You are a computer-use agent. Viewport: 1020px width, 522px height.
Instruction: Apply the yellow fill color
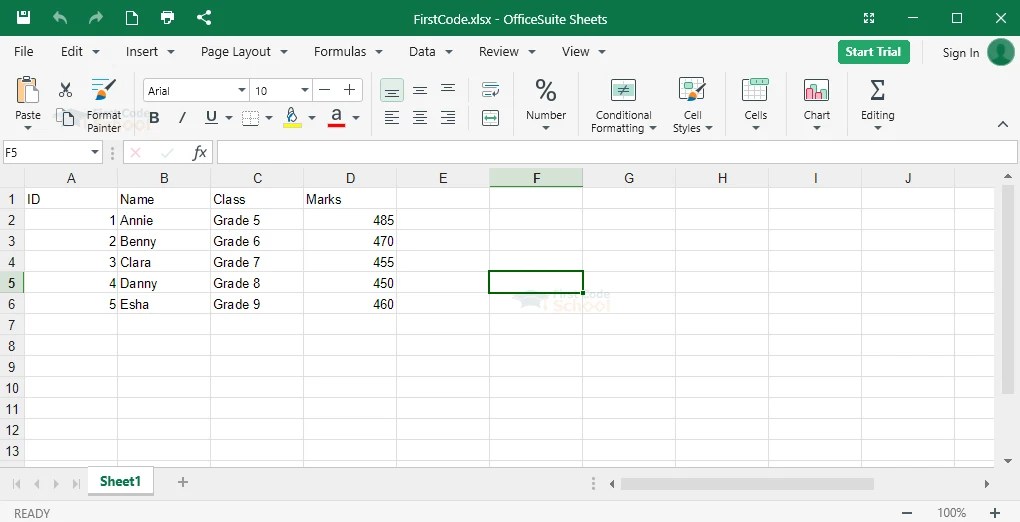[292, 117]
